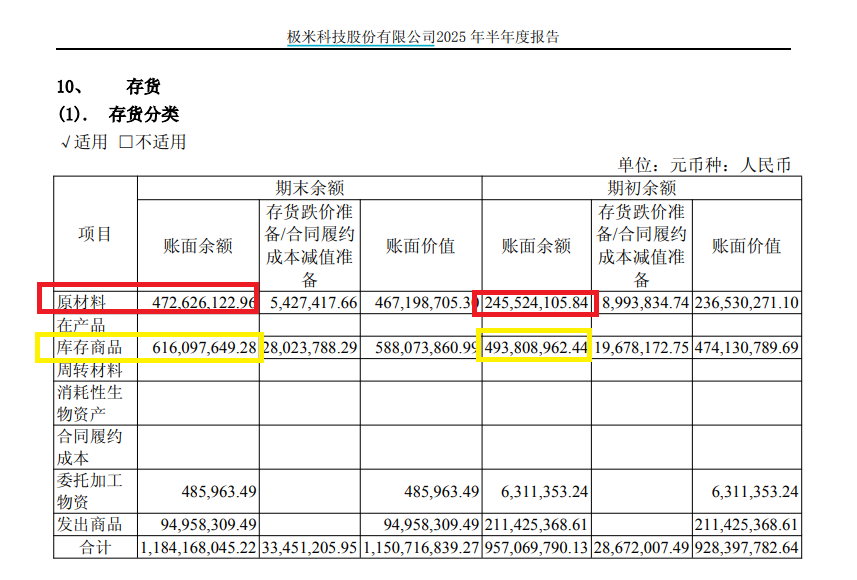
Task: Select inventory goods balance 616,097,649.28
Action: [204, 348]
